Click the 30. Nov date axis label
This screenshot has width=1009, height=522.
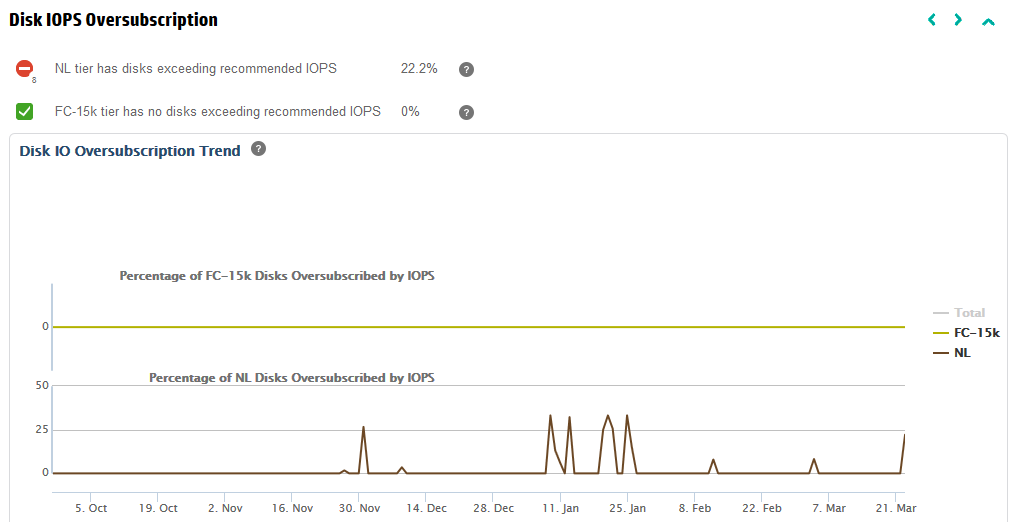click(x=359, y=508)
